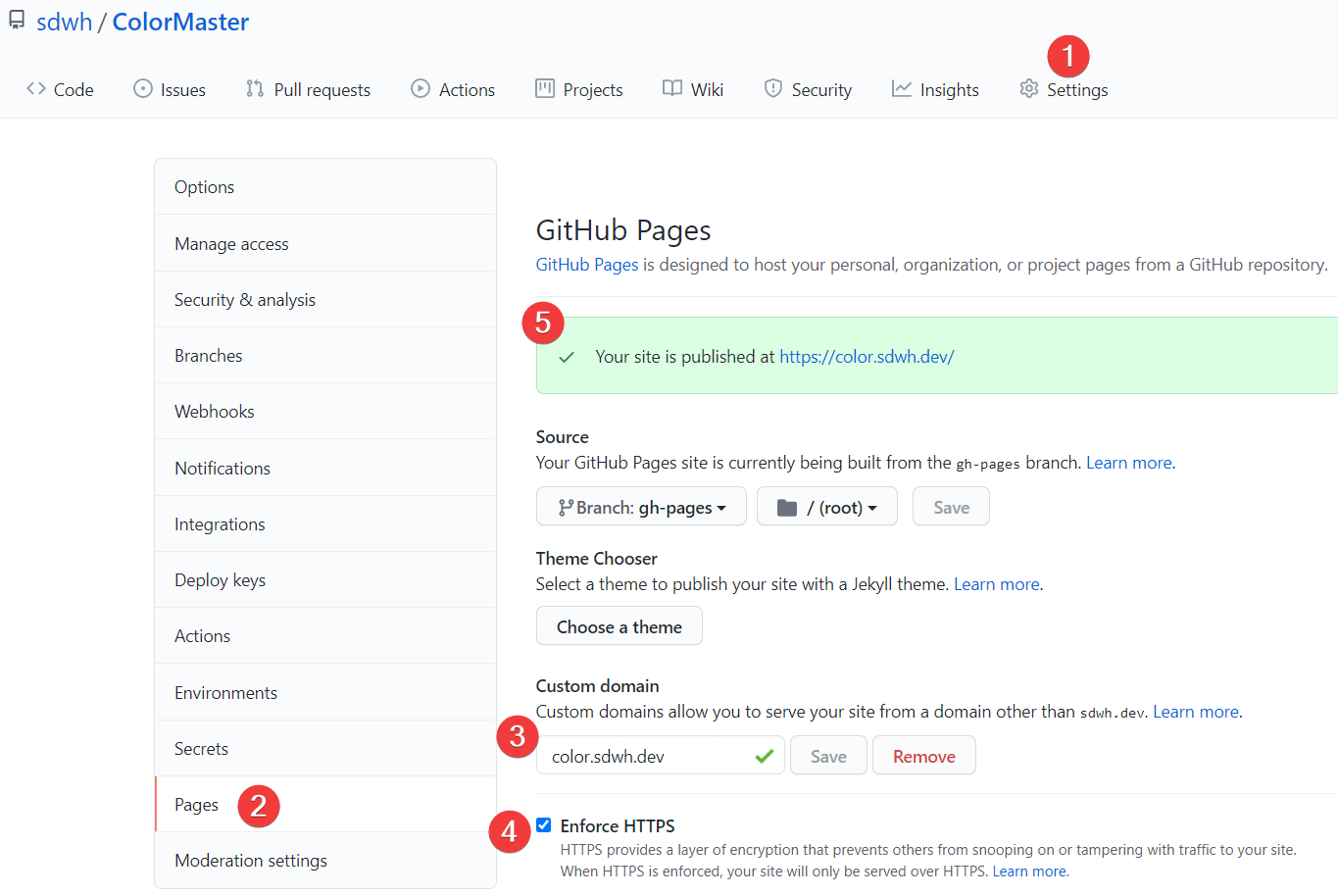This screenshot has height=896, width=1338.
Task: Click the GitHub Pages heading
Action: (x=623, y=230)
